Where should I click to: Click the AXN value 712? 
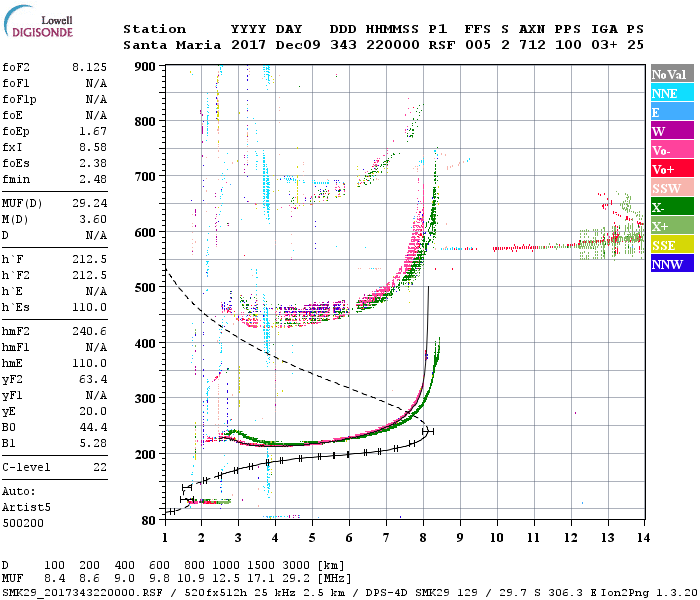click(532, 45)
